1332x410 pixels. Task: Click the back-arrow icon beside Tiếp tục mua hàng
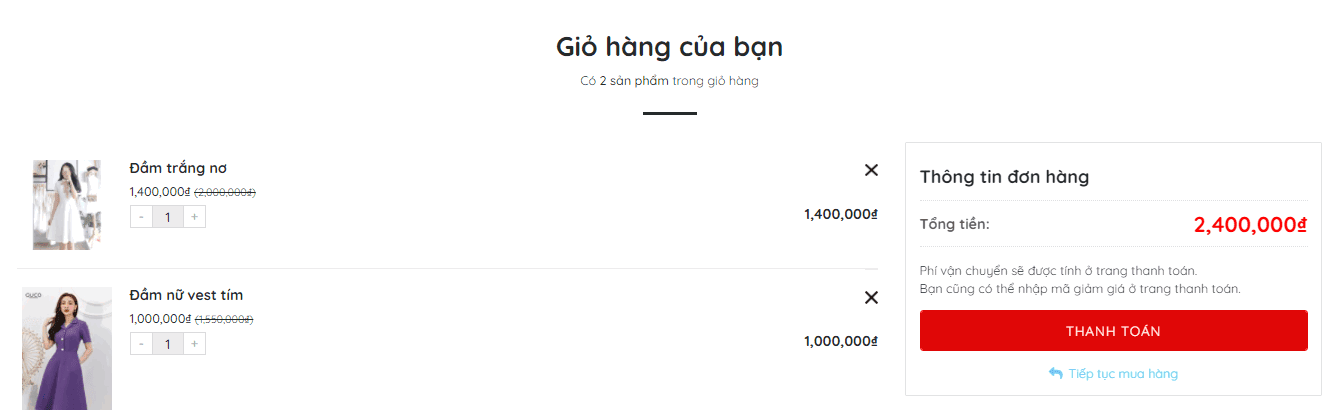pyautogui.click(x=1055, y=373)
